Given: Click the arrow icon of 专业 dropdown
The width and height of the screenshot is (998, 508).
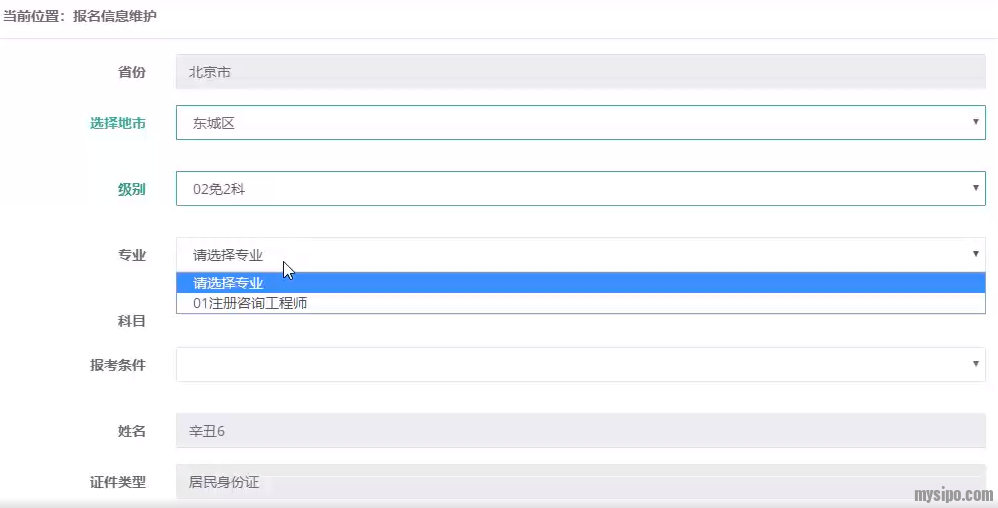Looking at the screenshot, I should point(975,254).
